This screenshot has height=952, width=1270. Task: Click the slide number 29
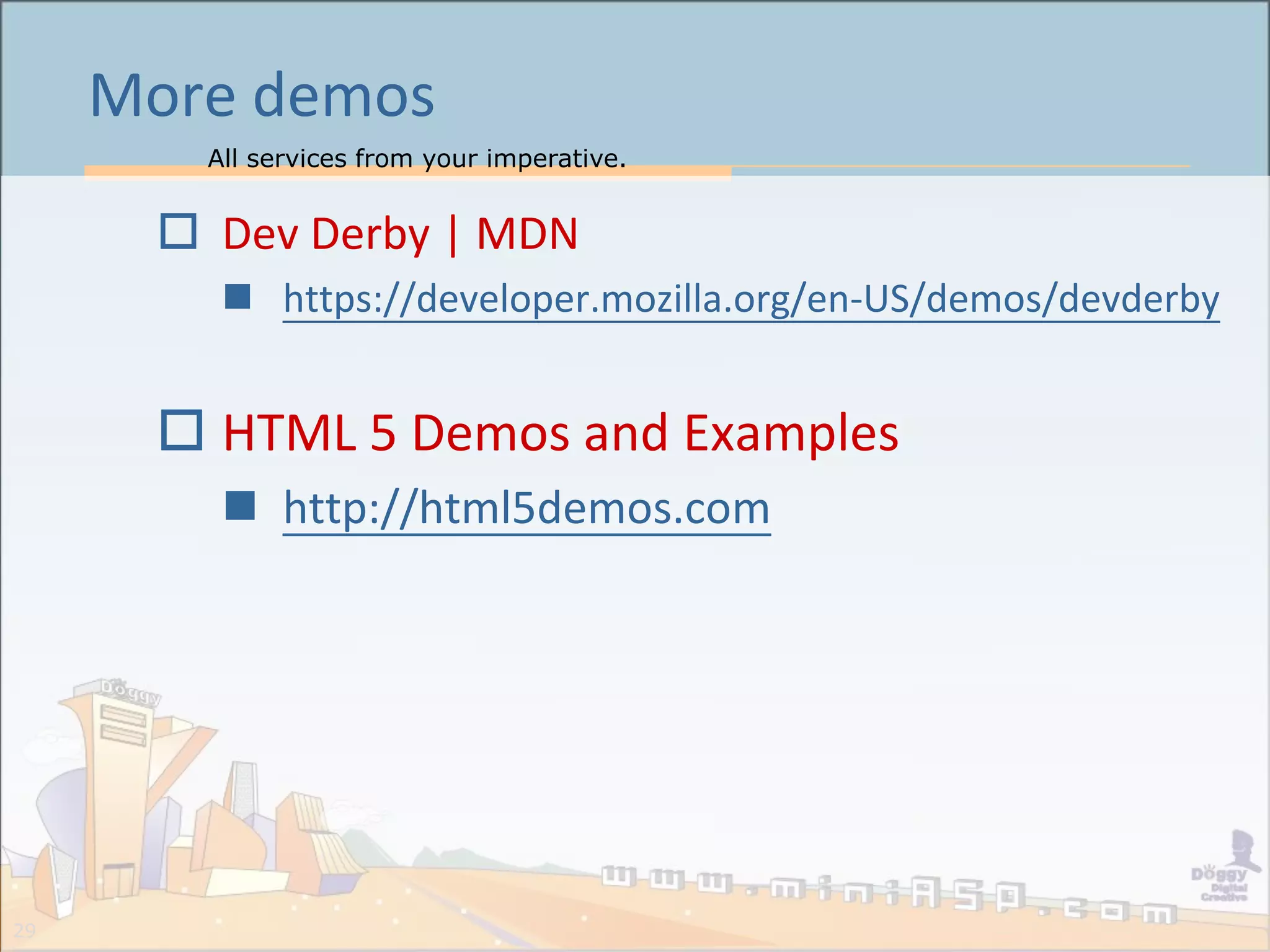click(x=25, y=930)
